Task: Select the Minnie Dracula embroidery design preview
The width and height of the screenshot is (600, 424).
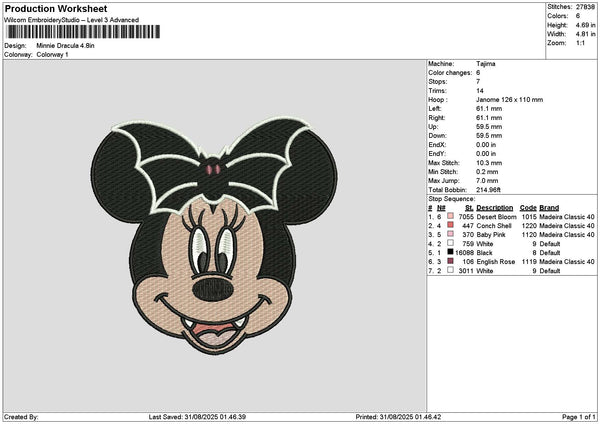Action: 214,235
